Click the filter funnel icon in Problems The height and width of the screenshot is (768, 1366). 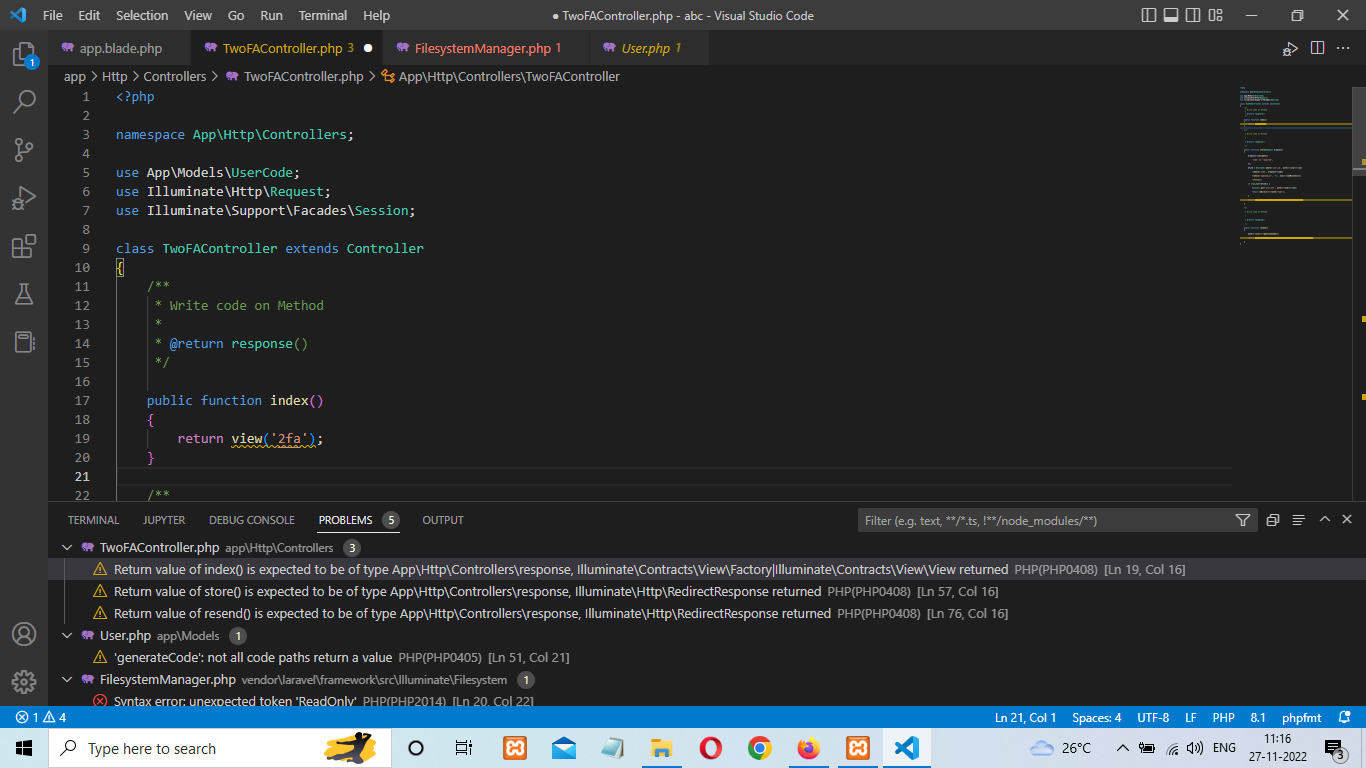click(1242, 520)
